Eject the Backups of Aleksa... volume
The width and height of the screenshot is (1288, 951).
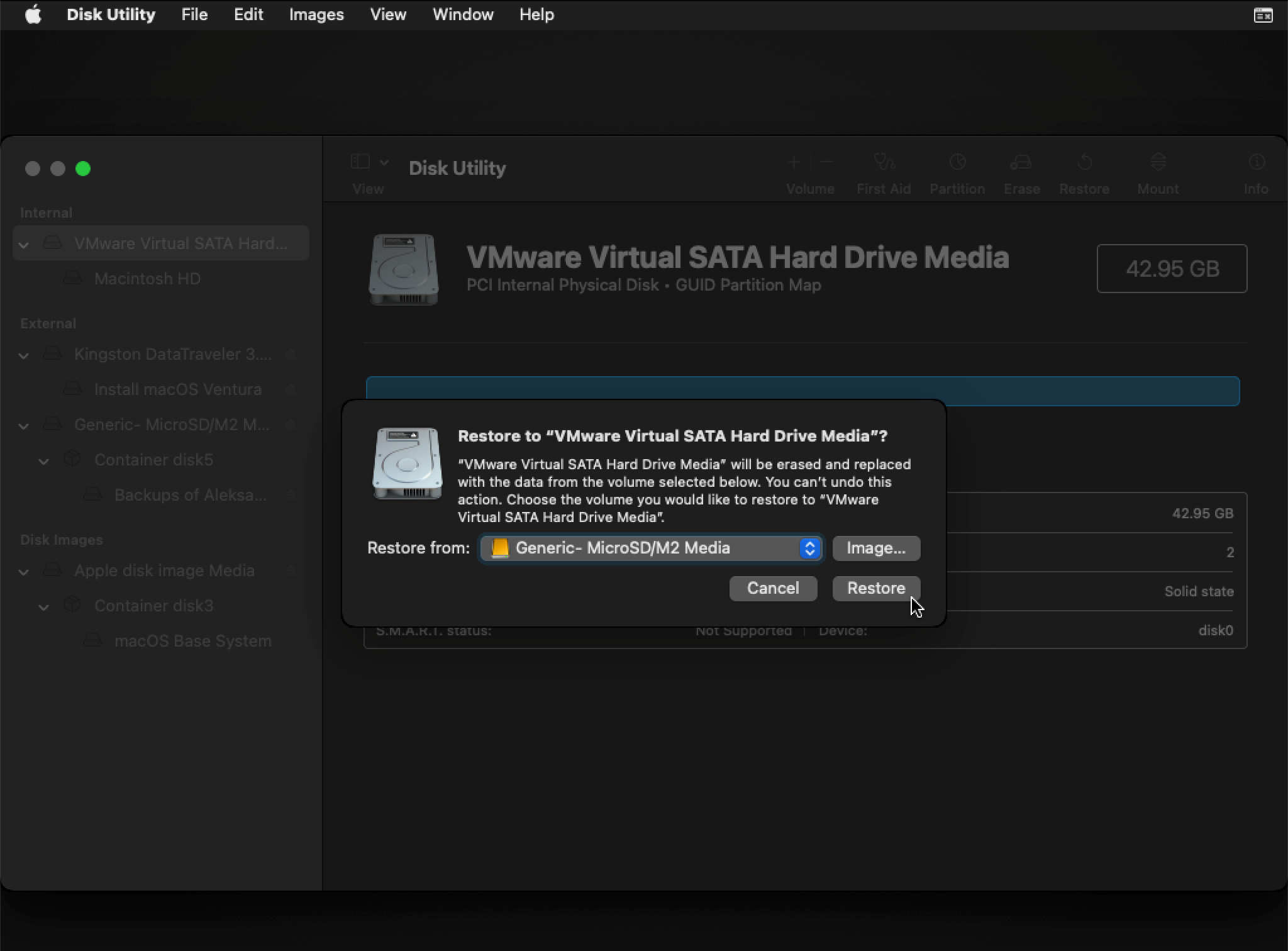coord(291,495)
